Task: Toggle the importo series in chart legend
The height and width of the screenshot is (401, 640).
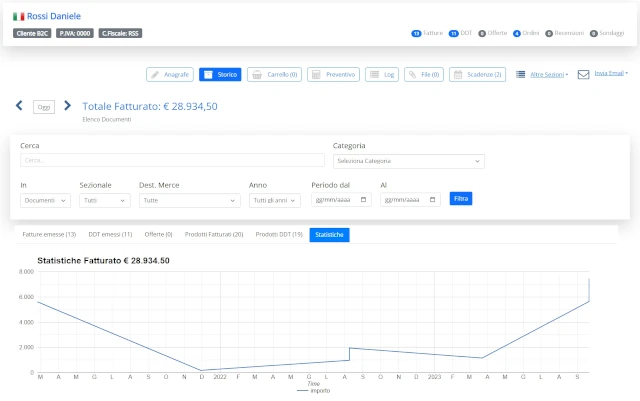Action: tap(313, 391)
